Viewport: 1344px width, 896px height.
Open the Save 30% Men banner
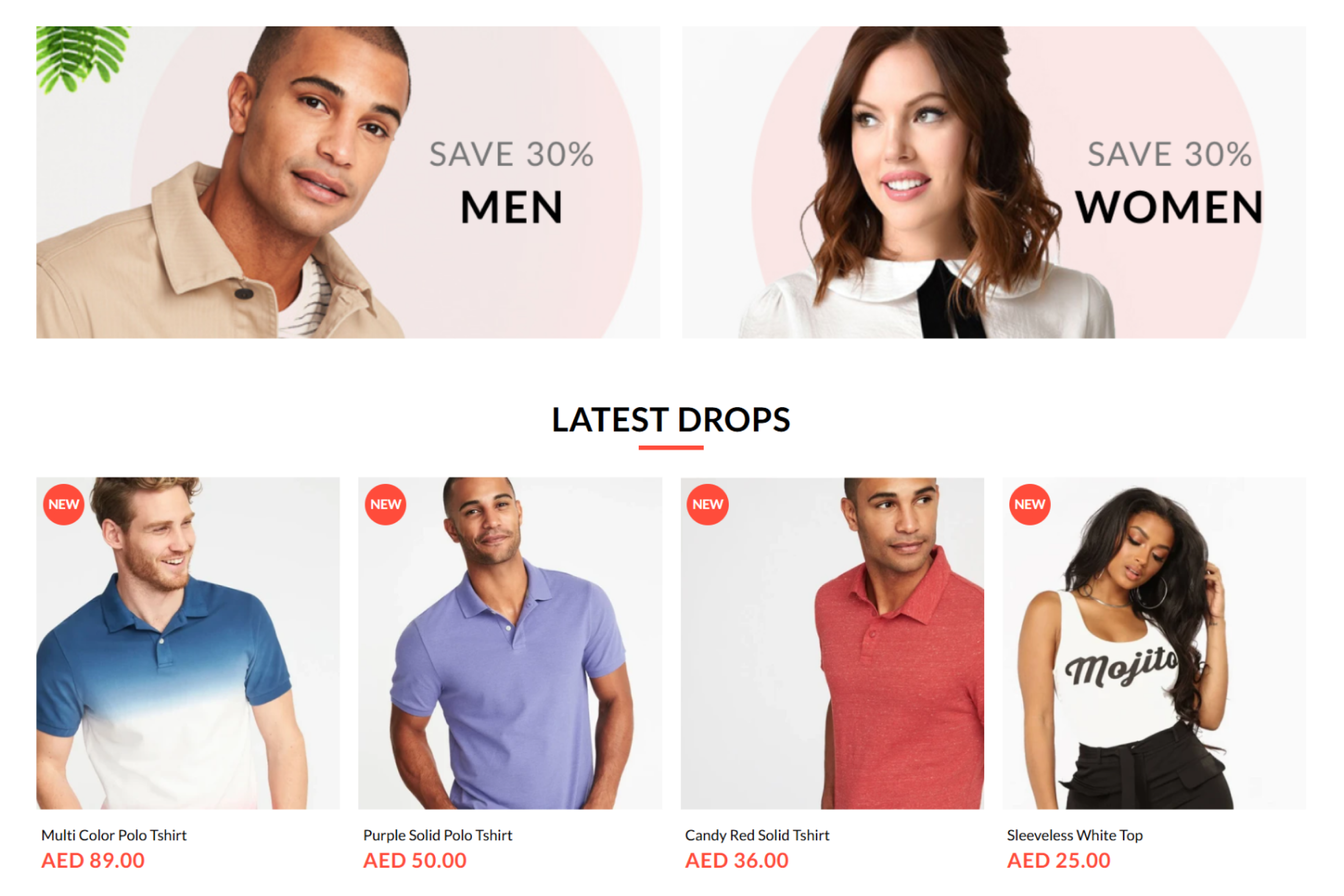tap(348, 182)
